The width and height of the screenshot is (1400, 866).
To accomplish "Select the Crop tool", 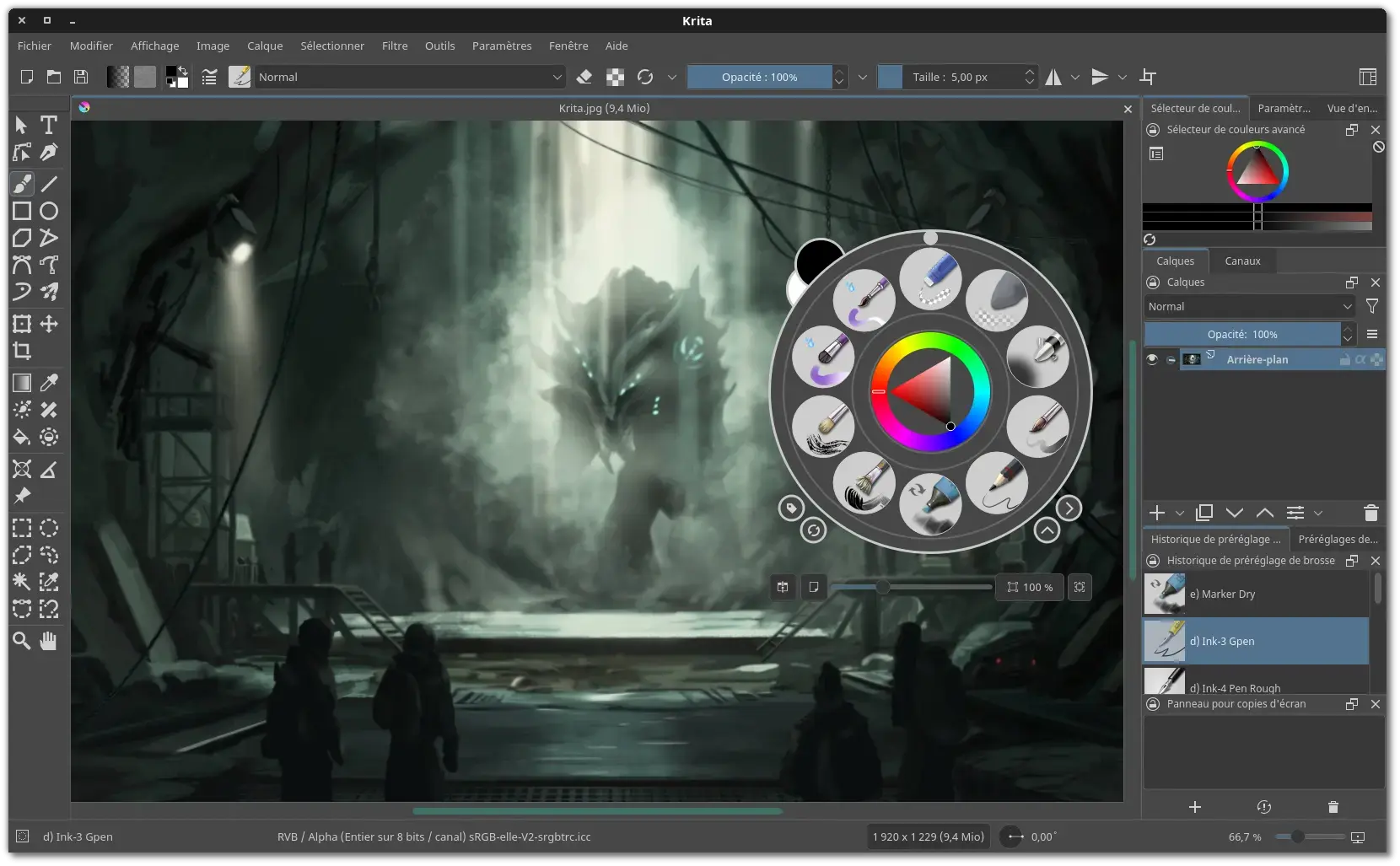I will point(22,351).
